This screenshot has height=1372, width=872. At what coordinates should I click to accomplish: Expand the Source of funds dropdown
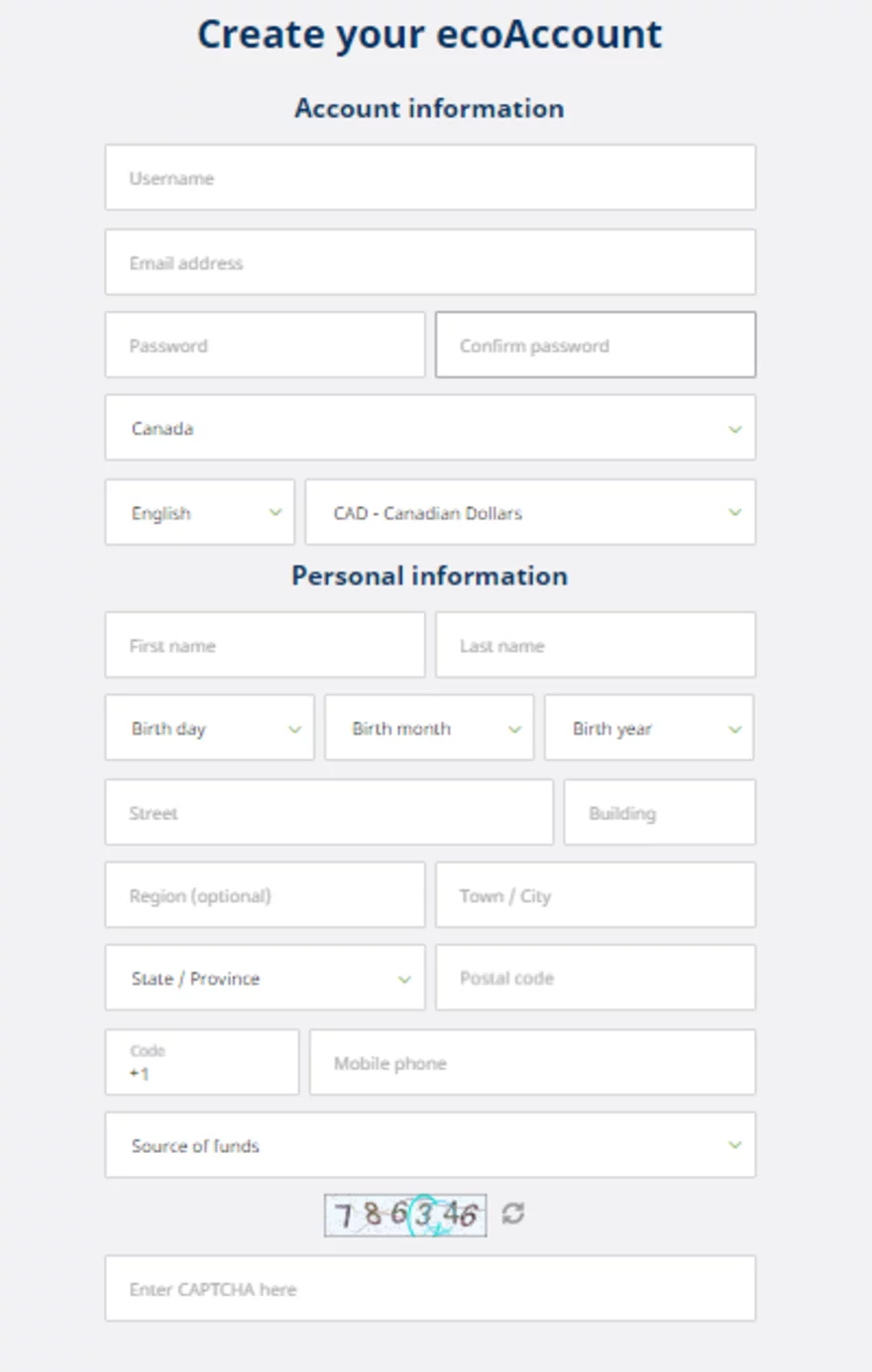[430, 1145]
